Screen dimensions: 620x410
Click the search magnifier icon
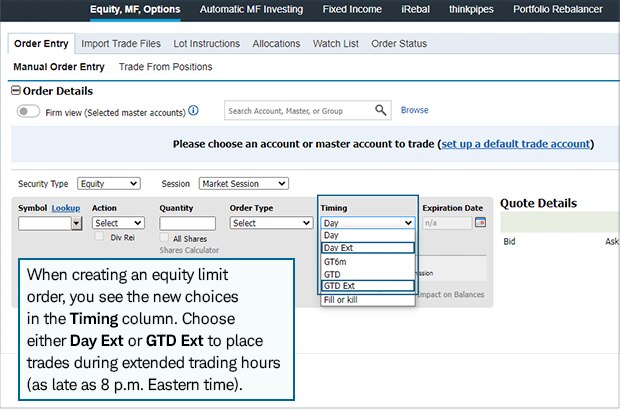click(x=381, y=111)
